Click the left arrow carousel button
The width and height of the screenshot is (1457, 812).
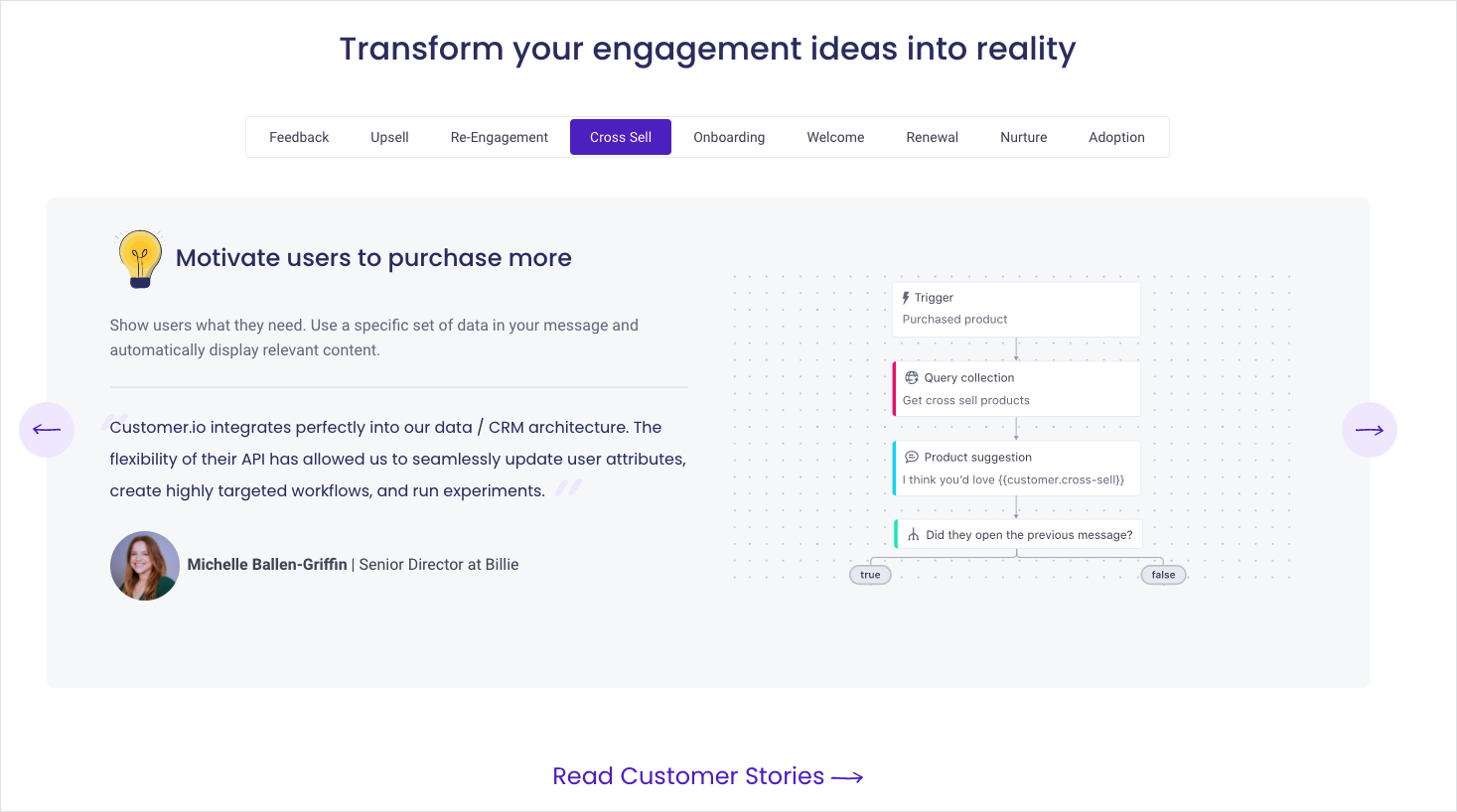tap(47, 430)
